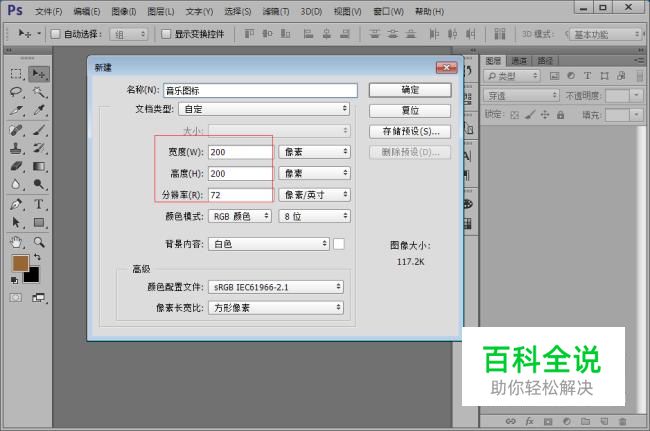Click the new group folder icon
The image size is (650, 431).
pos(585,421)
